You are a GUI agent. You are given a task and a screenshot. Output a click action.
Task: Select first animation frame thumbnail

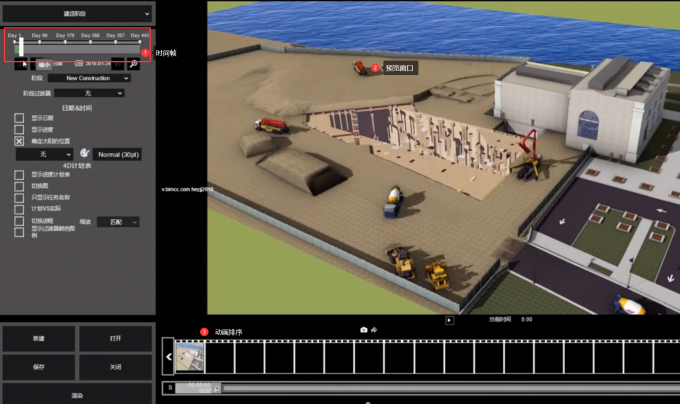click(190, 356)
